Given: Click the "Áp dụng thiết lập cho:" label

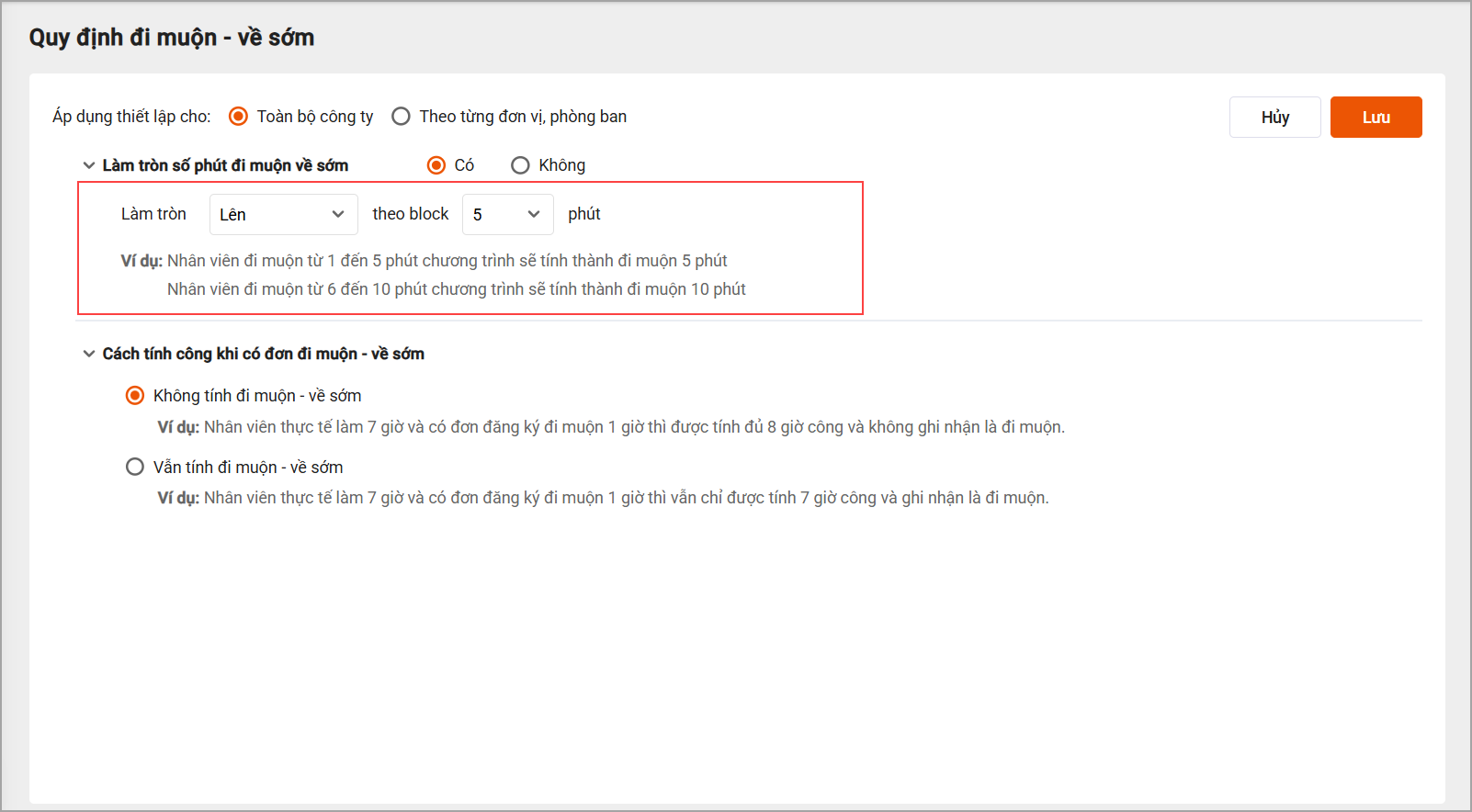Looking at the screenshot, I should [x=131, y=117].
